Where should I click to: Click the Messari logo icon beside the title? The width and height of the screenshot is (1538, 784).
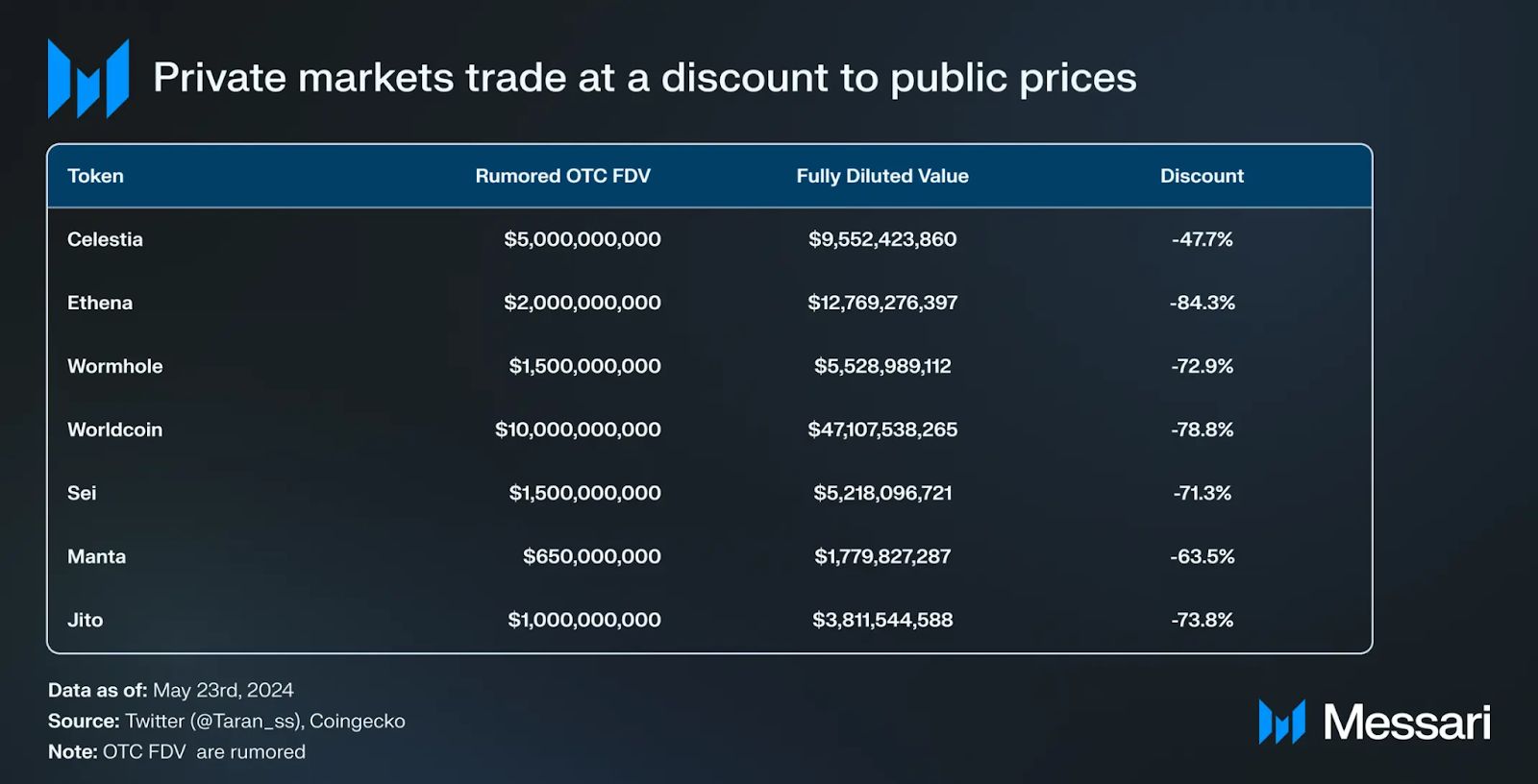coord(87,79)
